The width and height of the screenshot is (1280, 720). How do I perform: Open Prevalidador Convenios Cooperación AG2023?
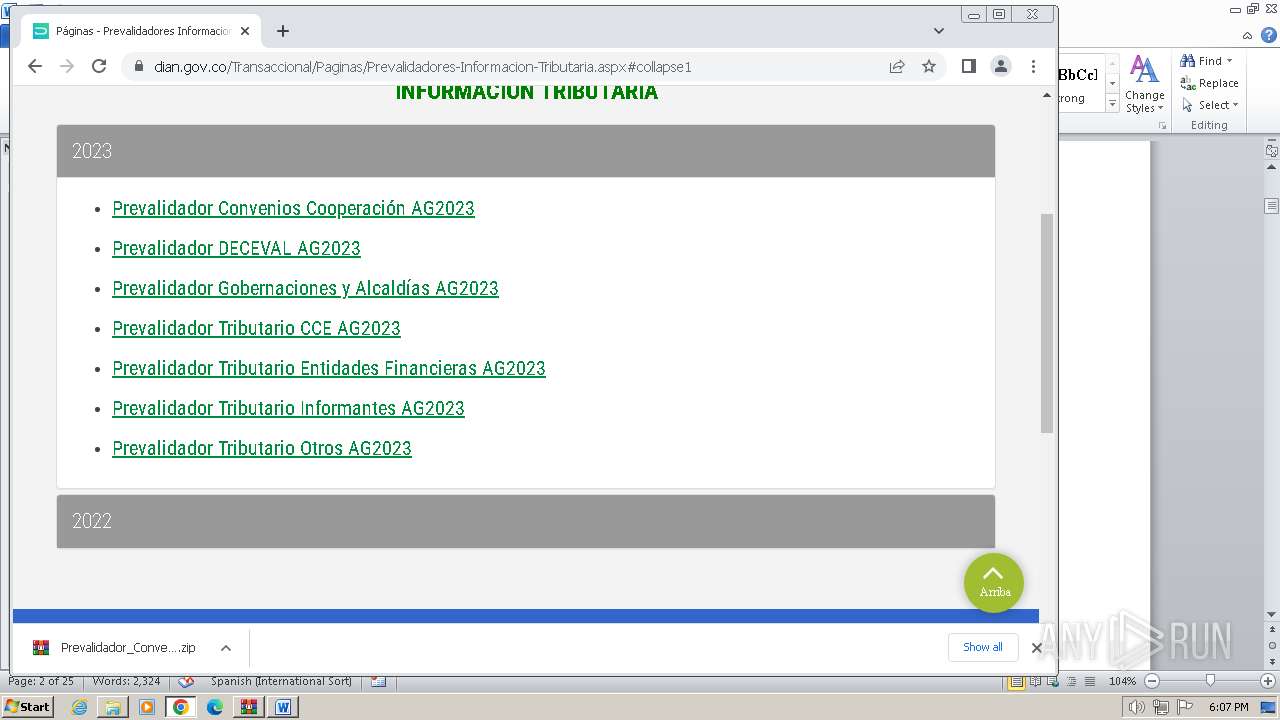pos(293,208)
